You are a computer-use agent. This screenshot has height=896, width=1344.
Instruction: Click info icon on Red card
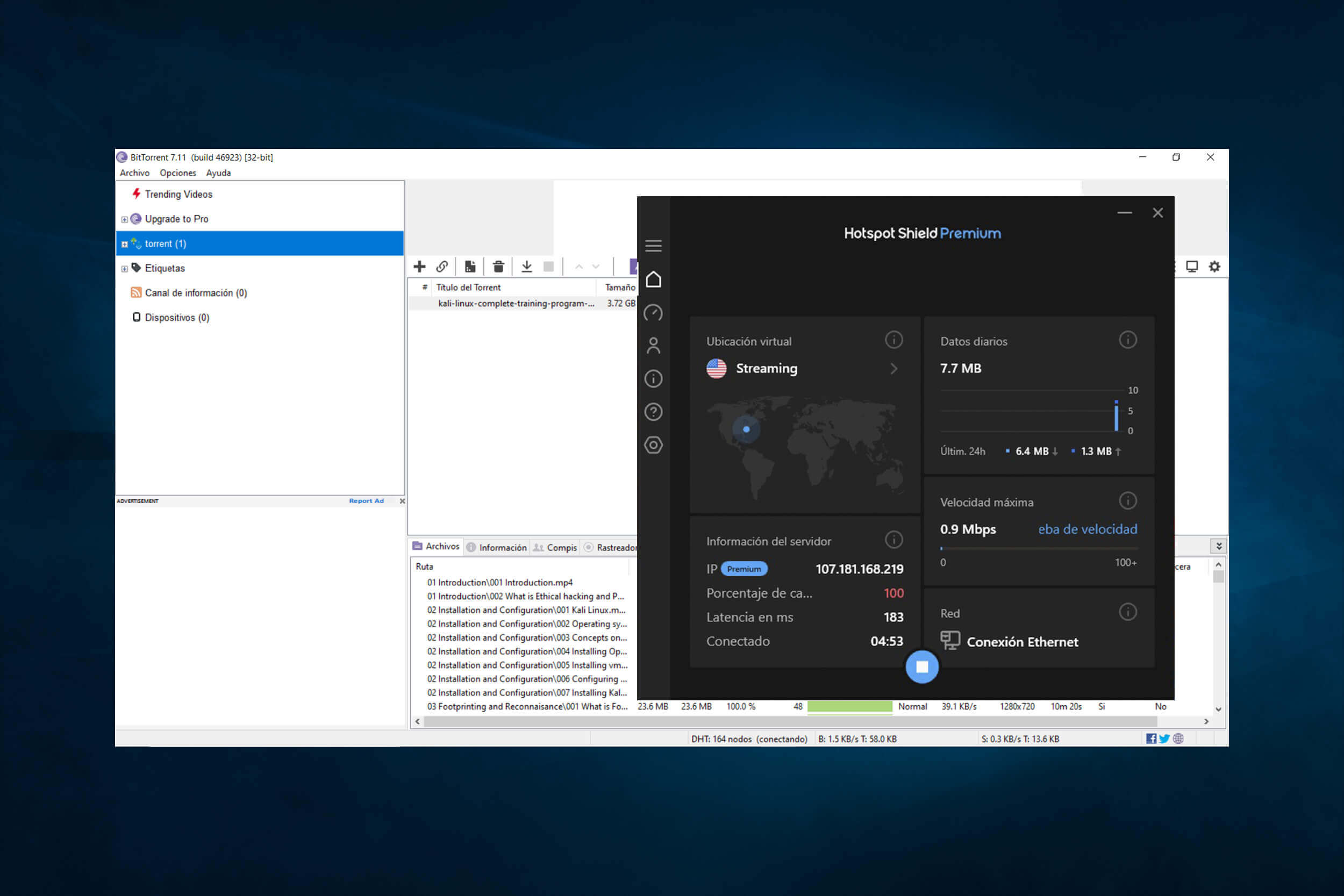pyautogui.click(x=1127, y=612)
